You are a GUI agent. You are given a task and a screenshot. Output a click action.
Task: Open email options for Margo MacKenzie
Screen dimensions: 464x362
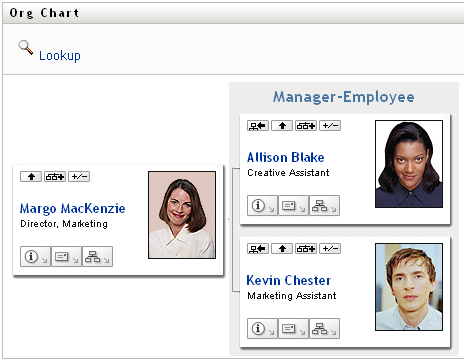tap(66, 257)
